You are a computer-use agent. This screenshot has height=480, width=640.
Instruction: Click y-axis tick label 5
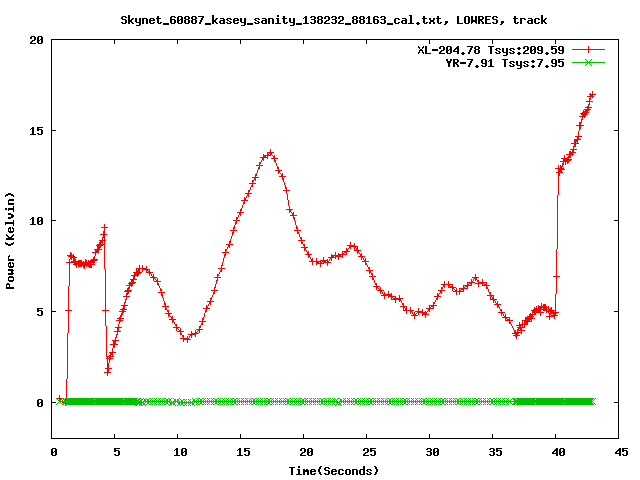click(40, 312)
